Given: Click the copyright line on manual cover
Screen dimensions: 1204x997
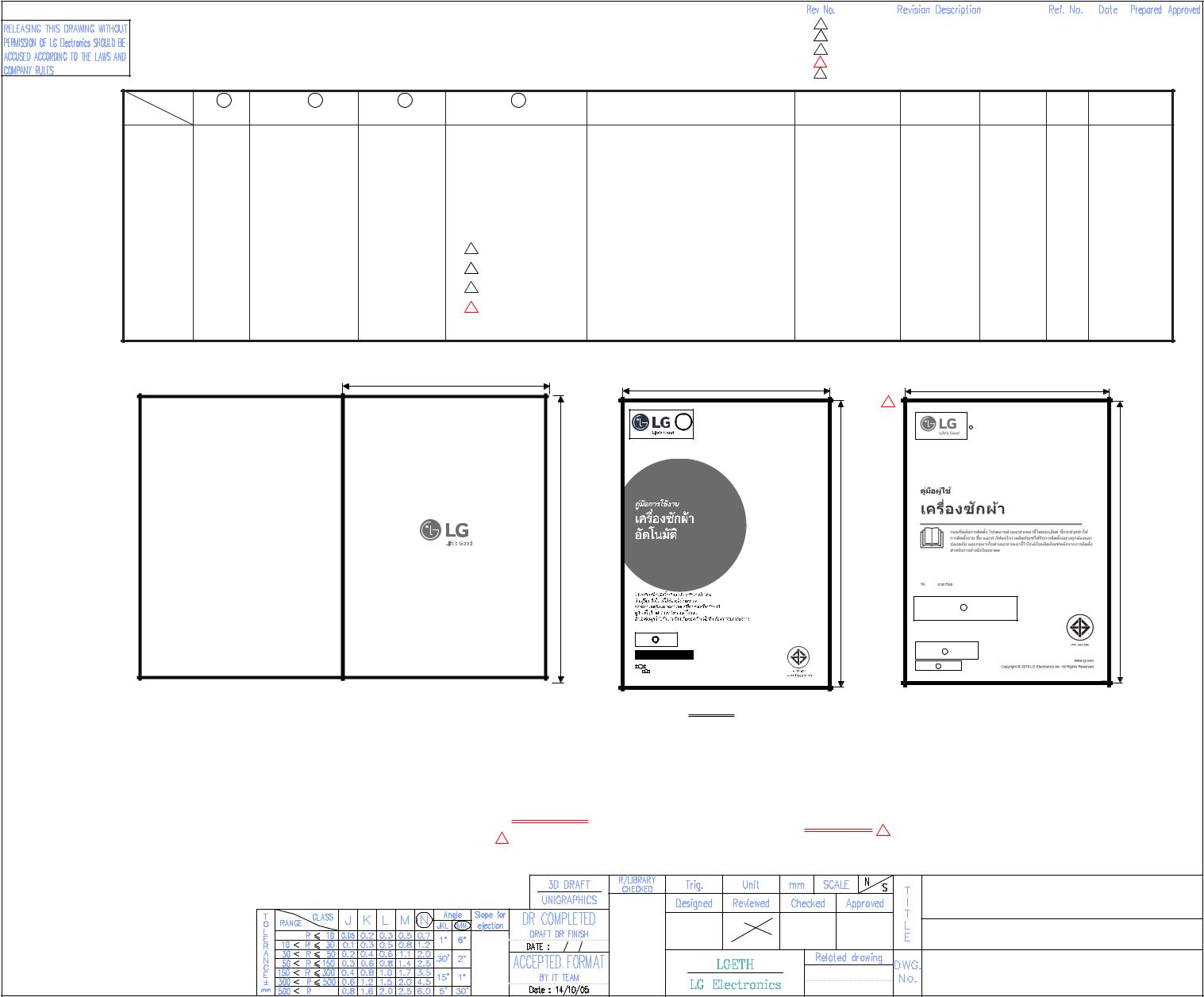Looking at the screenshot, I should click(1048, 667).
